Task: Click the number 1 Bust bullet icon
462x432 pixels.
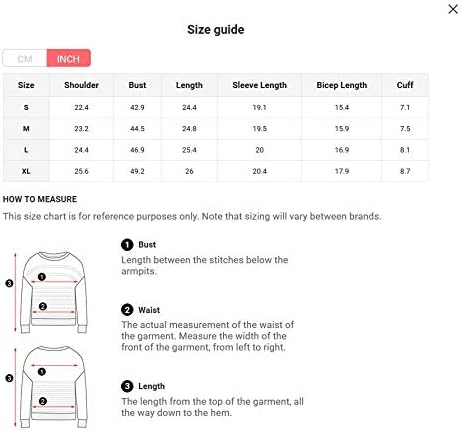Action: coord(127,245)
